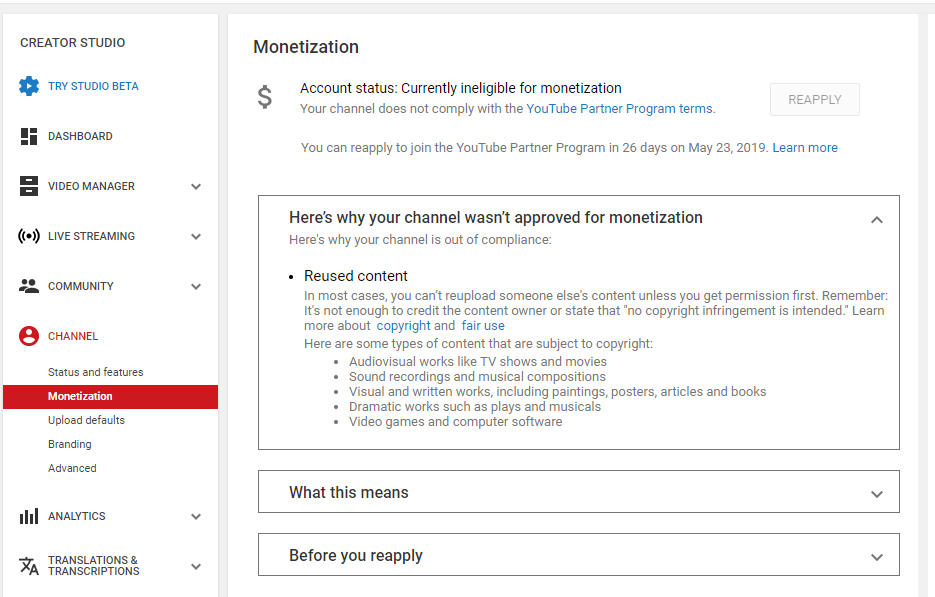Click the Learn more link
This screenshot has width=935, height=597.
click(805, 147)
